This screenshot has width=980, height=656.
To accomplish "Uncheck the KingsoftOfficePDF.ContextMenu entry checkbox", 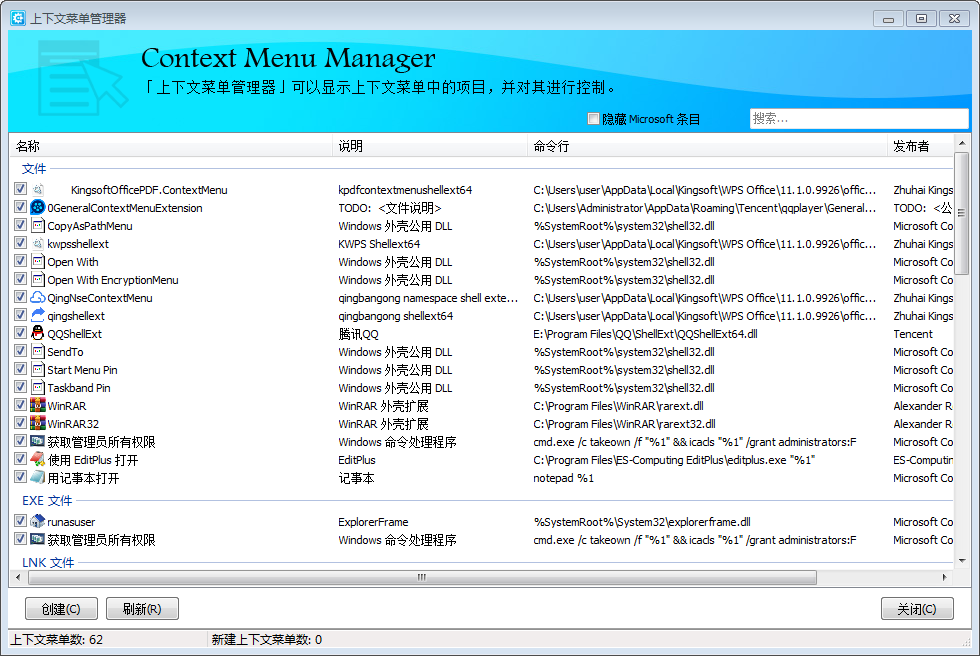I will point(20,190).
